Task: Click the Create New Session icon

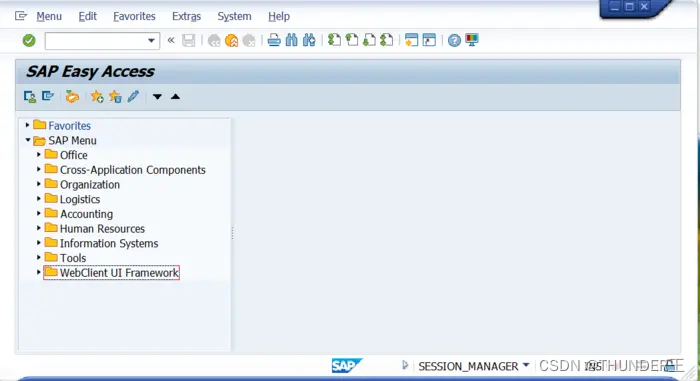Action: pos(411,40)
